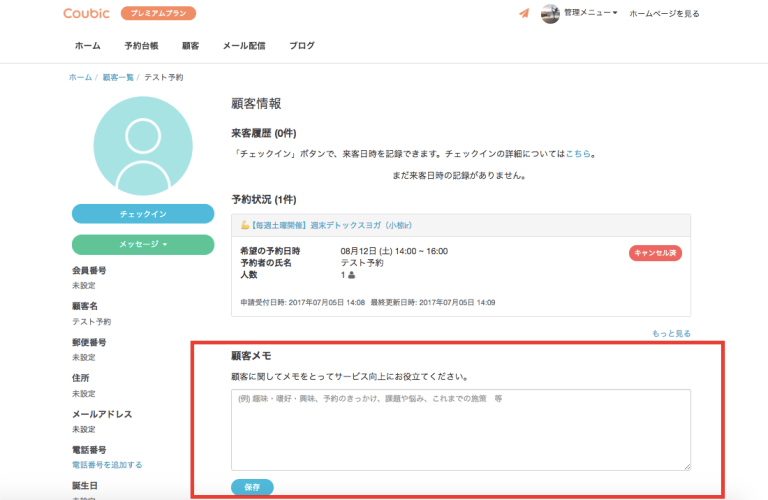
Task: Click the paper plane notification icon
Action: click(x=524, y=13)
